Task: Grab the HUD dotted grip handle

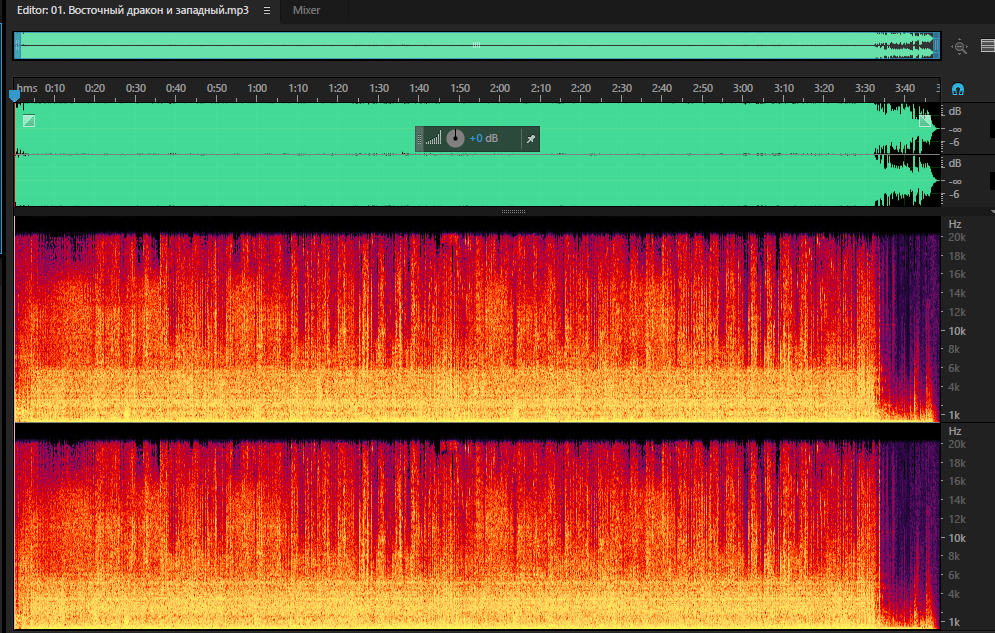Action: (x=419, y=139)
